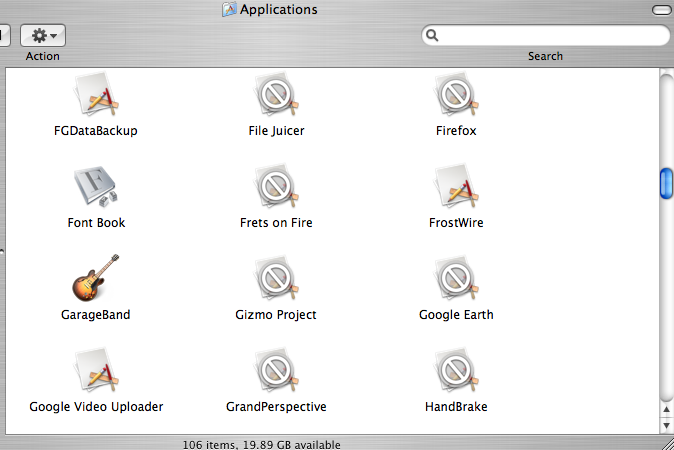This screenshot has width=674, height=450.
Task: Select the Google Video Uploader icon
Action: (x=96, y=370)
